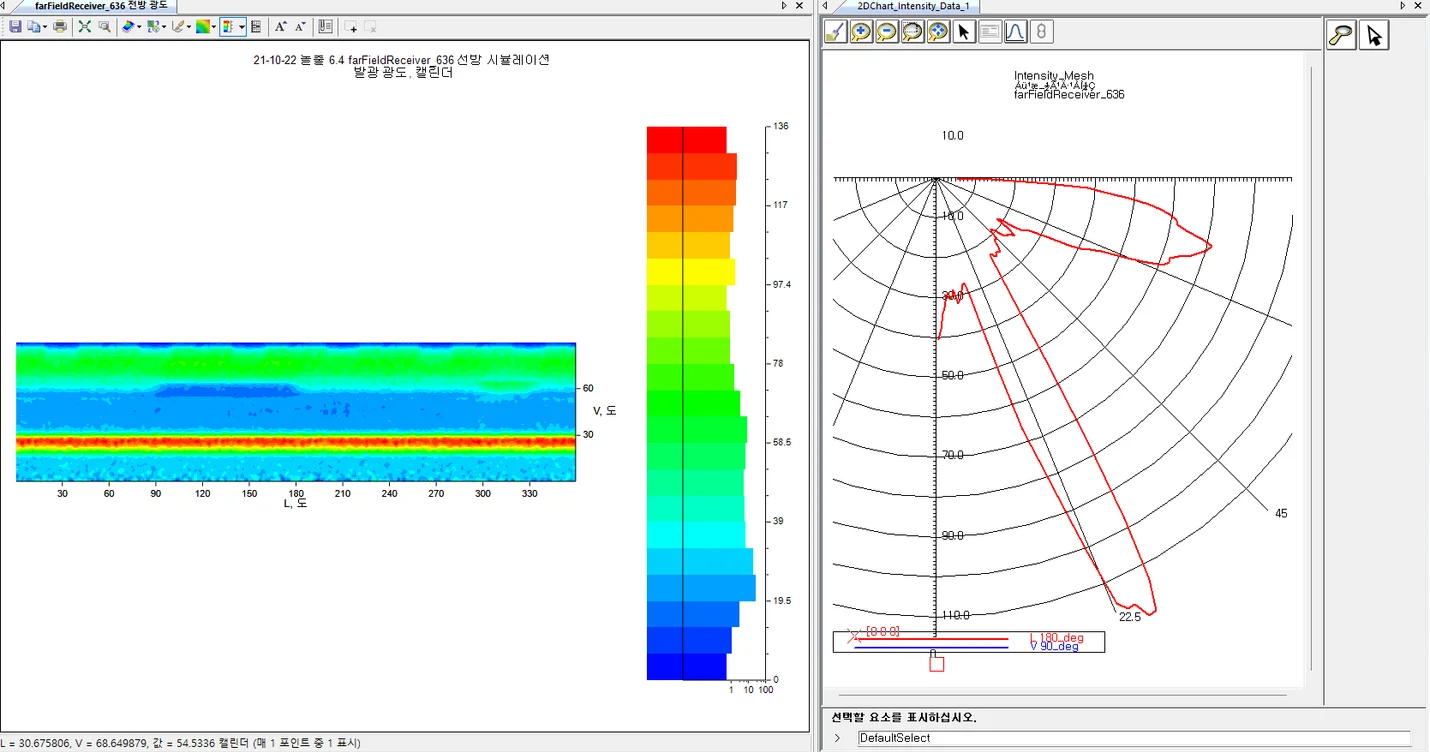This screenshot has height=752, width=1430.
Task: Click the red top color scale band
Action: pos(686,140)
